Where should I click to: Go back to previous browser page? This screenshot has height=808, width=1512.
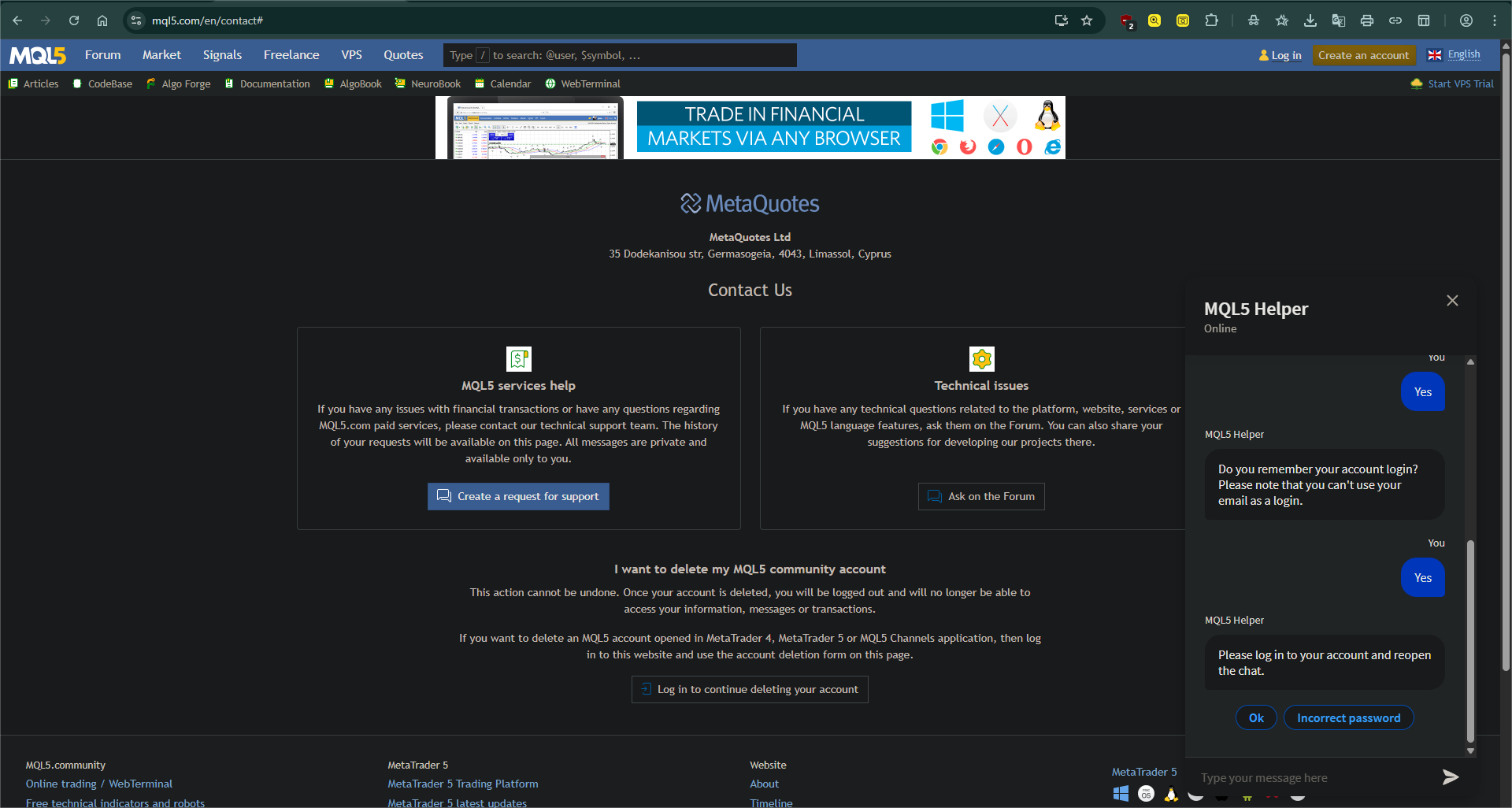(x=17, y=20)
